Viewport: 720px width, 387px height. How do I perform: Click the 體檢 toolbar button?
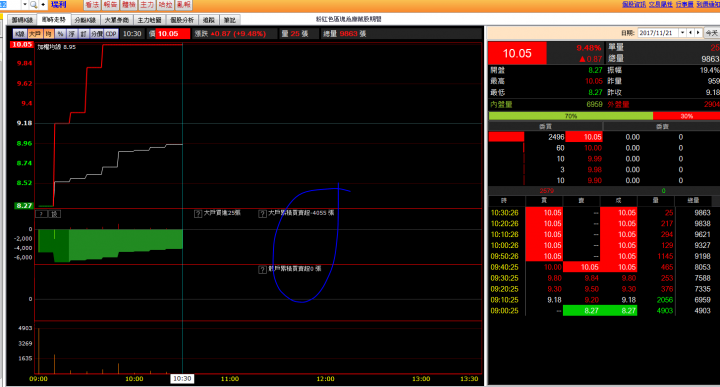coord(129,5)
